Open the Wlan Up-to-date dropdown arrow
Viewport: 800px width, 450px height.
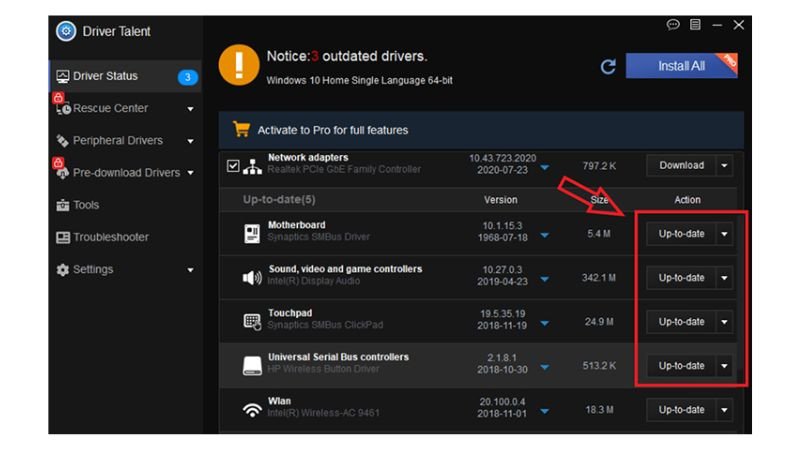724,410
